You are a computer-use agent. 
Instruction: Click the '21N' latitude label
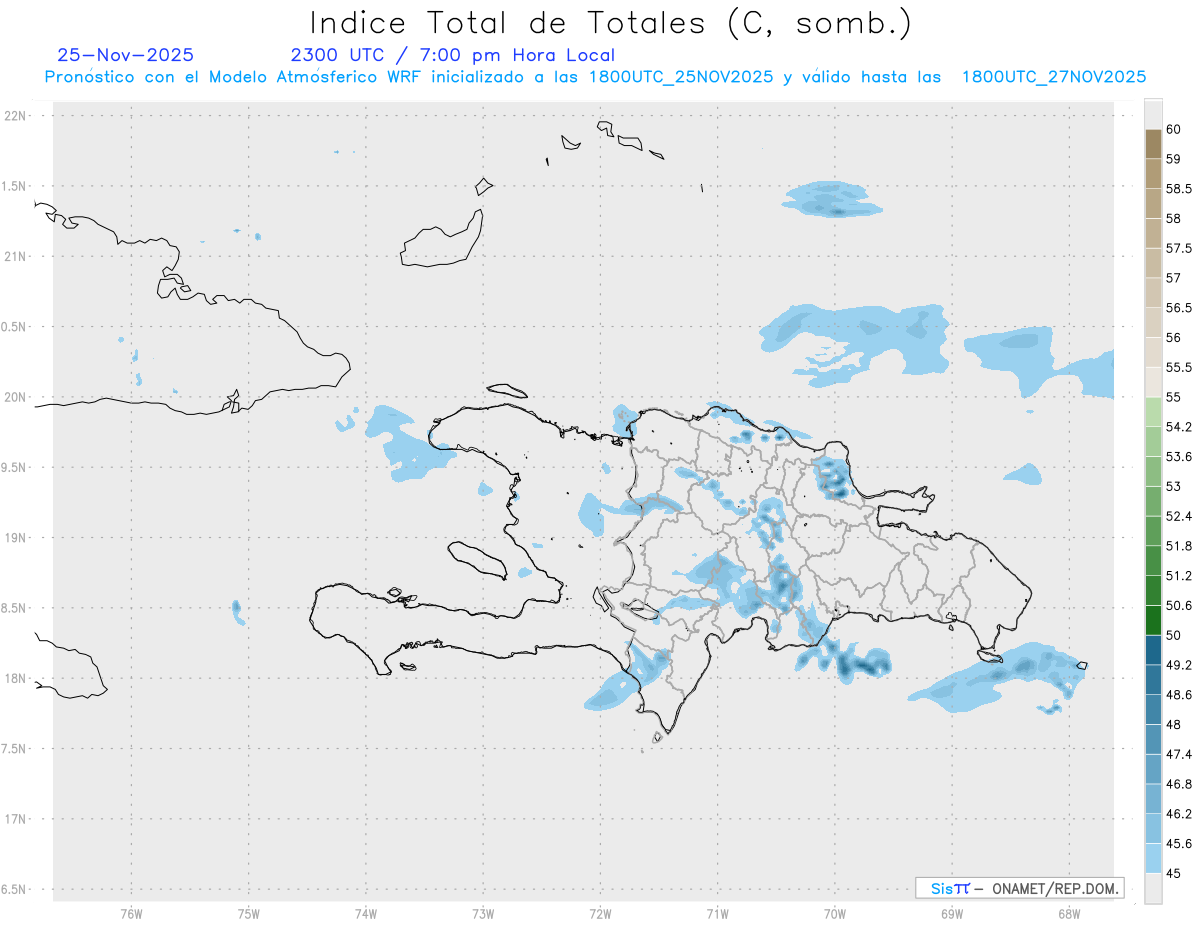[x=16, y=256]
